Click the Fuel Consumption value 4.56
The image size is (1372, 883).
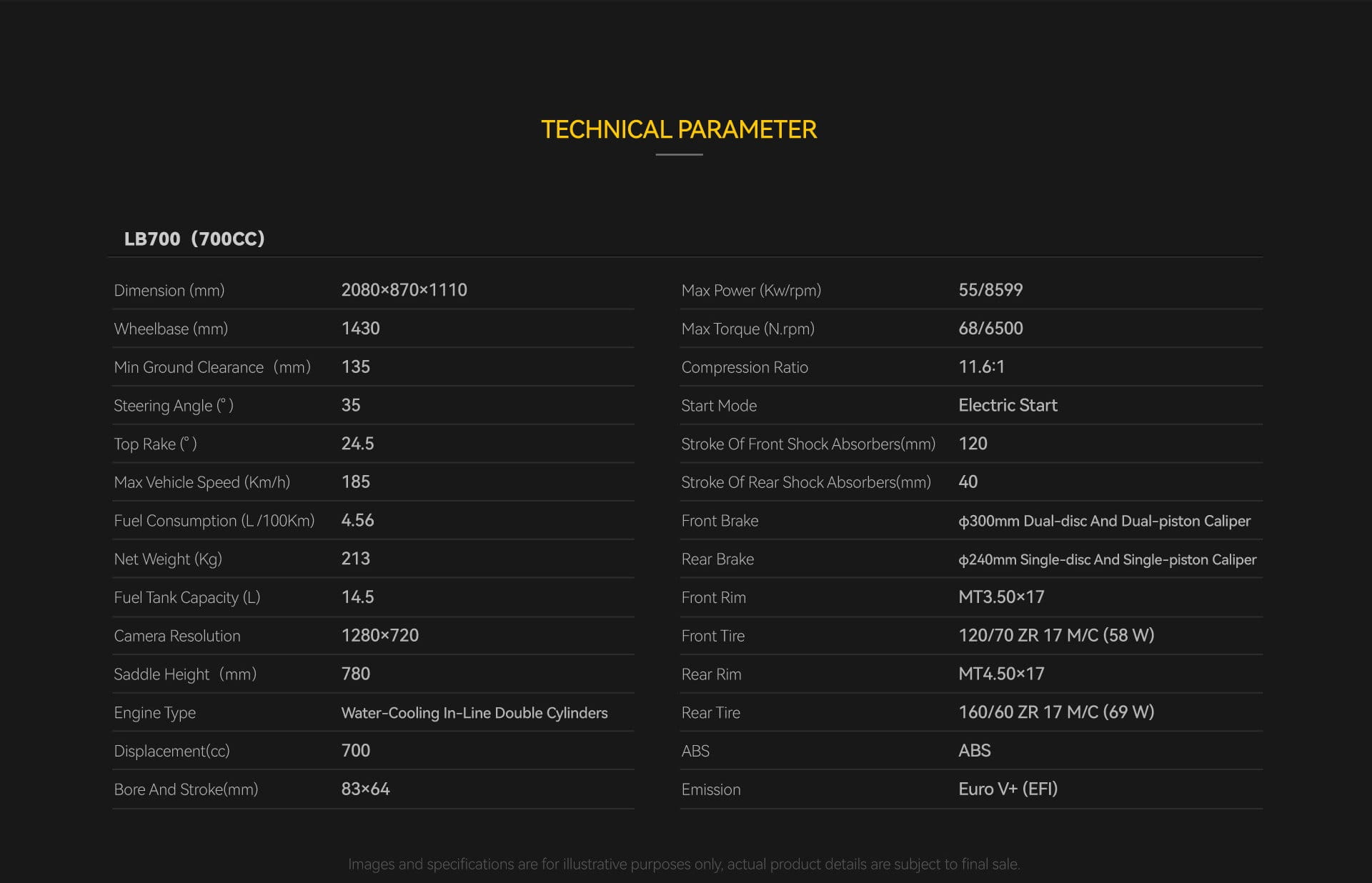pos(357,520)
